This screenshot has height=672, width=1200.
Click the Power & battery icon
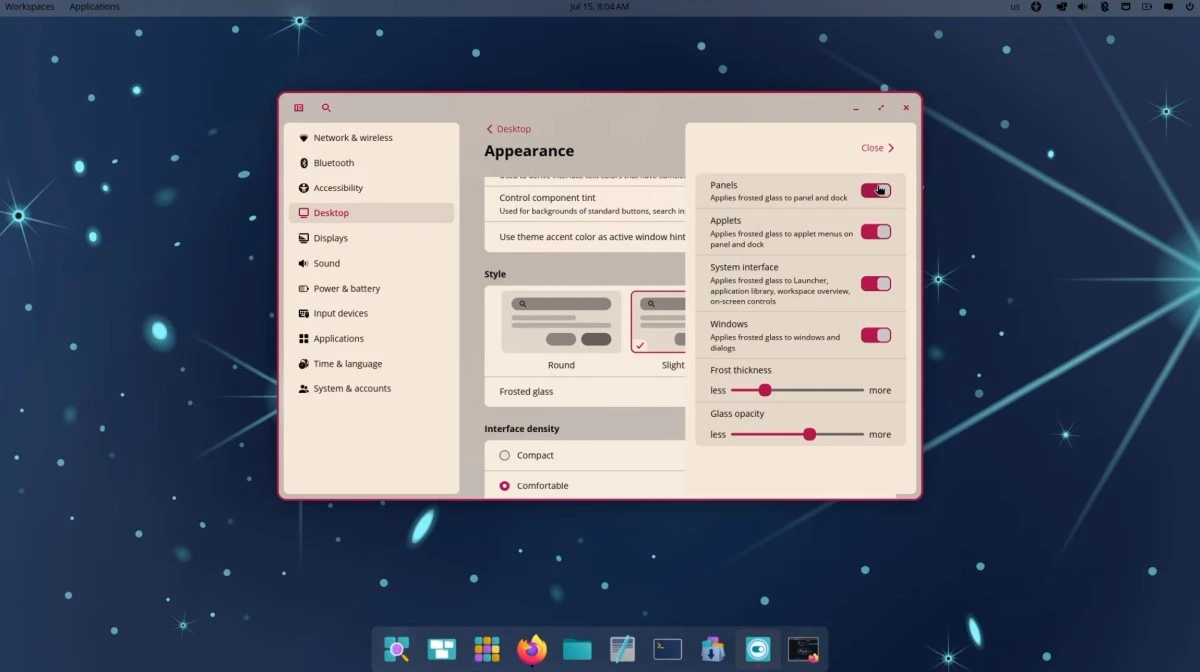point(304,288)
